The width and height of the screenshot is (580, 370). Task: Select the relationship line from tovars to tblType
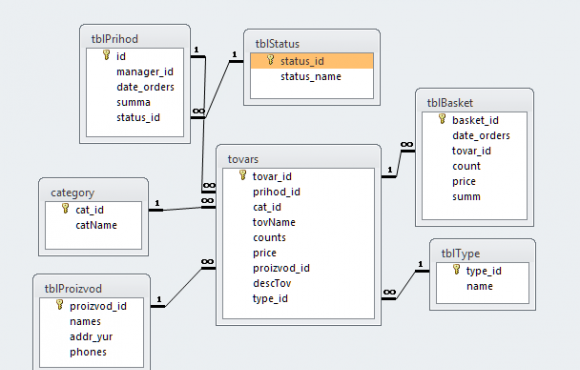pyautogui.click(x=405, y=285)
